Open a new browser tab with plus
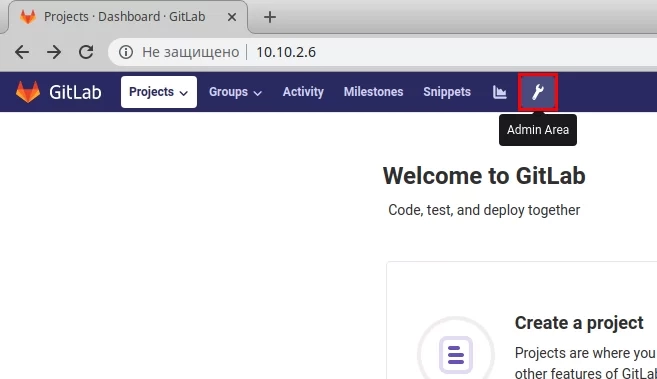This screenshot has height=379, width=657. tap(270, 17)
